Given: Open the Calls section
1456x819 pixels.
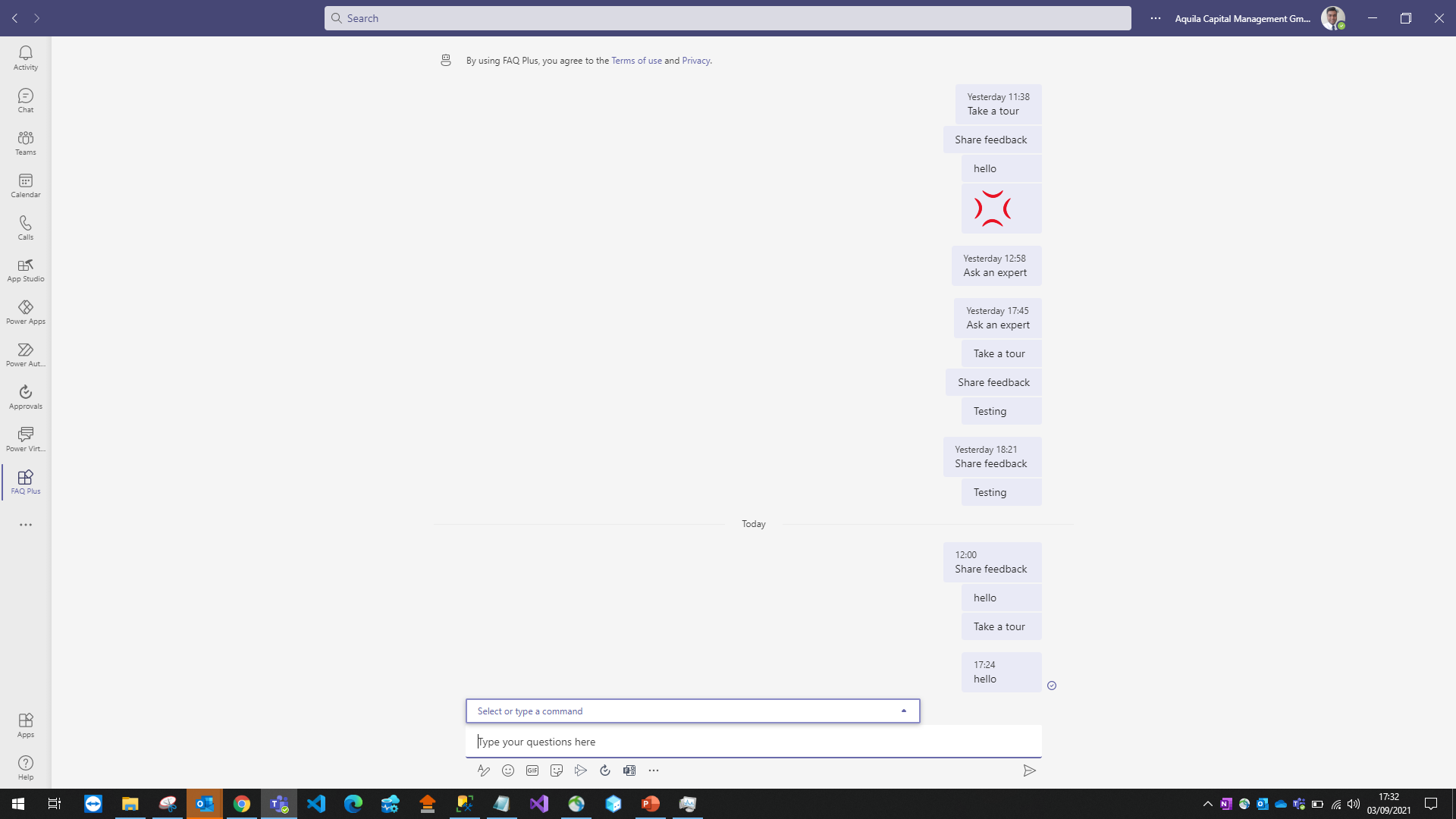Looking at the screenshot, I should pos(25,227).
